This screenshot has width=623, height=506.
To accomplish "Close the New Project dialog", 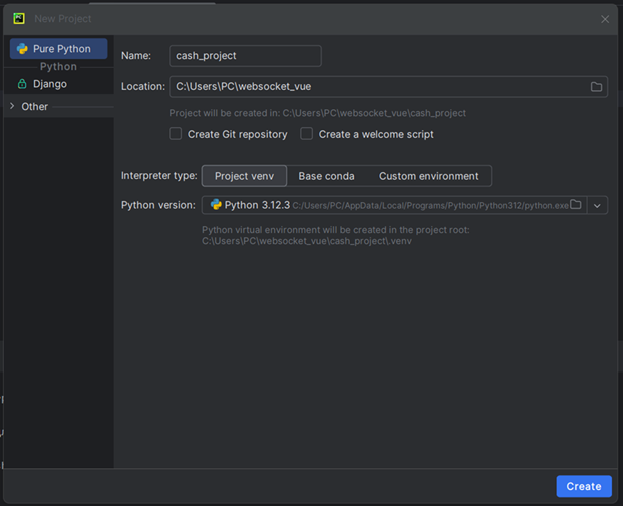I will [605, 19].
